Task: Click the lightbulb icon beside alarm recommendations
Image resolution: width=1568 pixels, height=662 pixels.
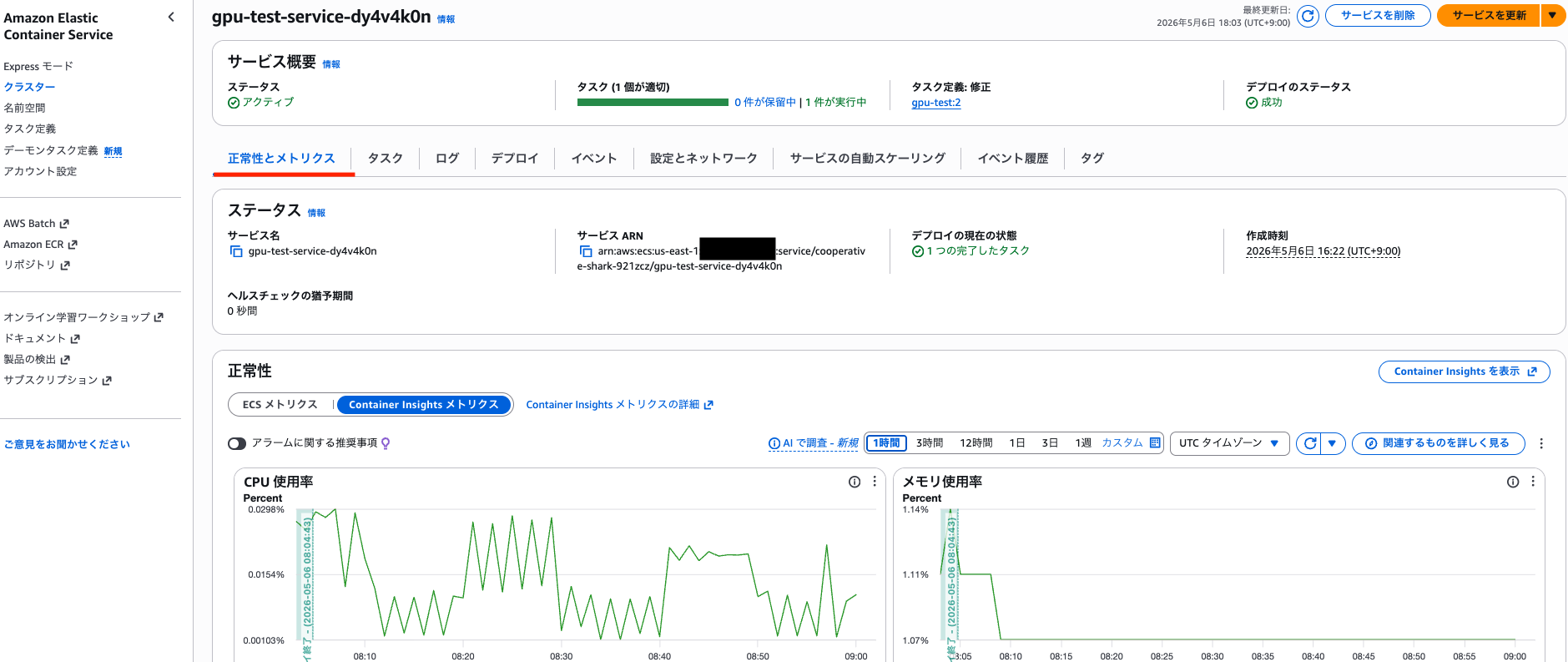Action: (386, 443)
